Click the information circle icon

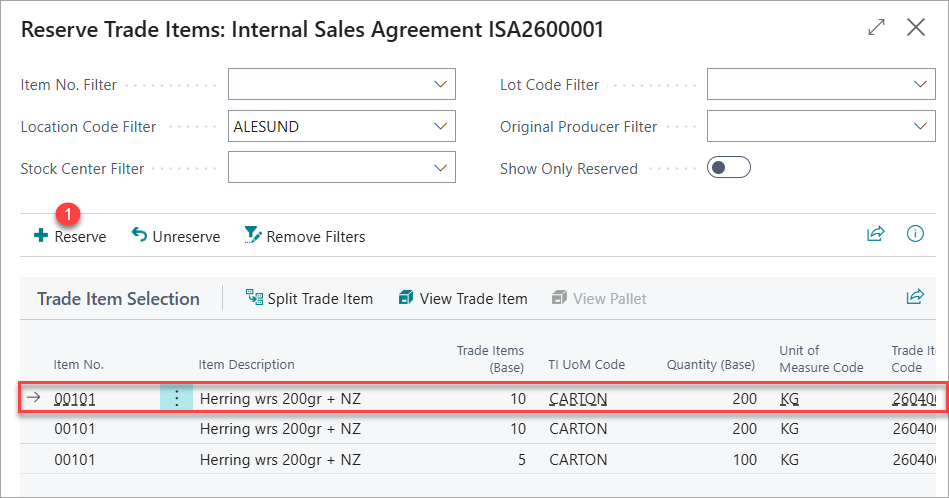[x=915, y=234]
